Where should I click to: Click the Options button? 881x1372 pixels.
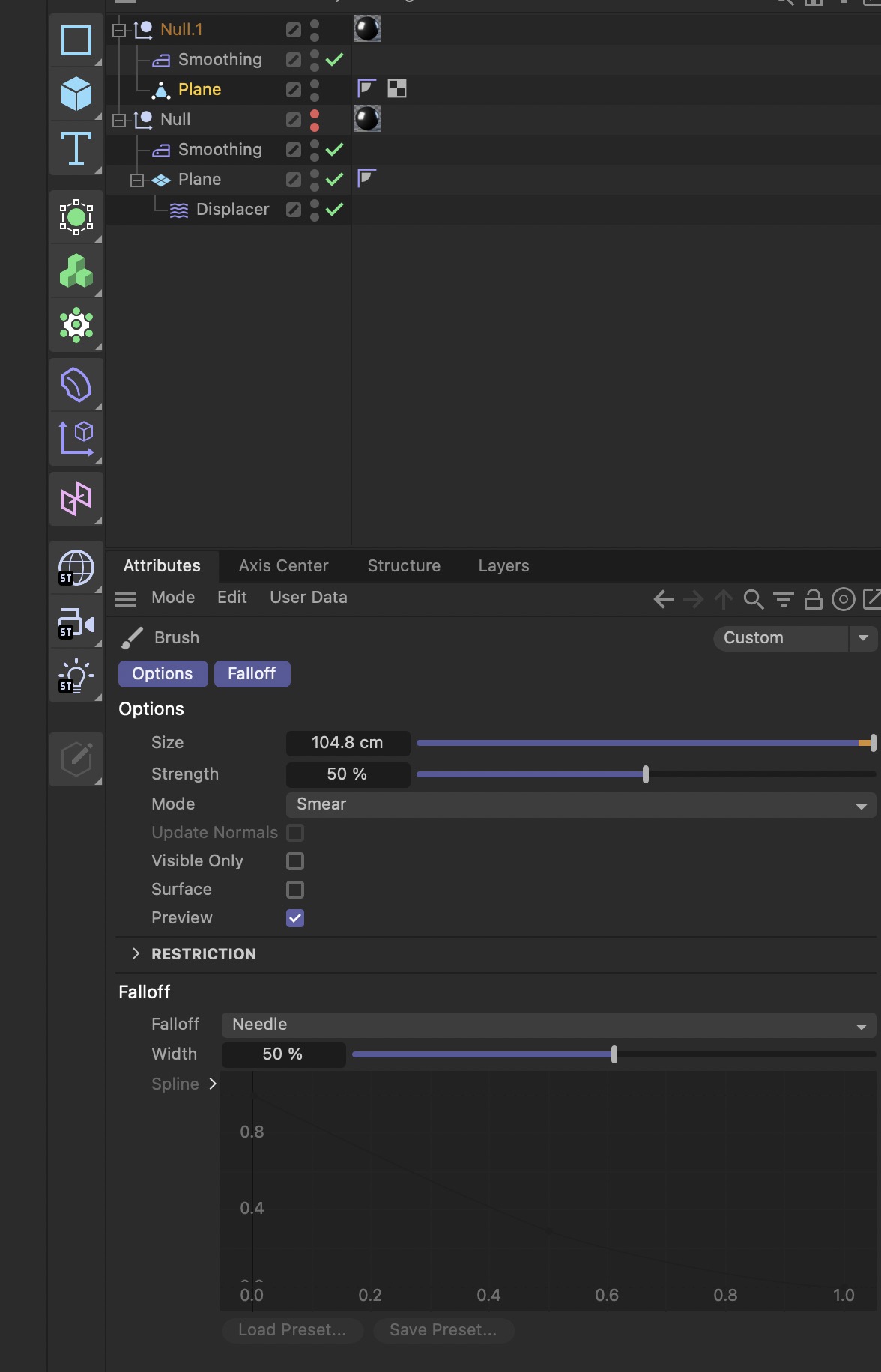[x=163, y=674]
